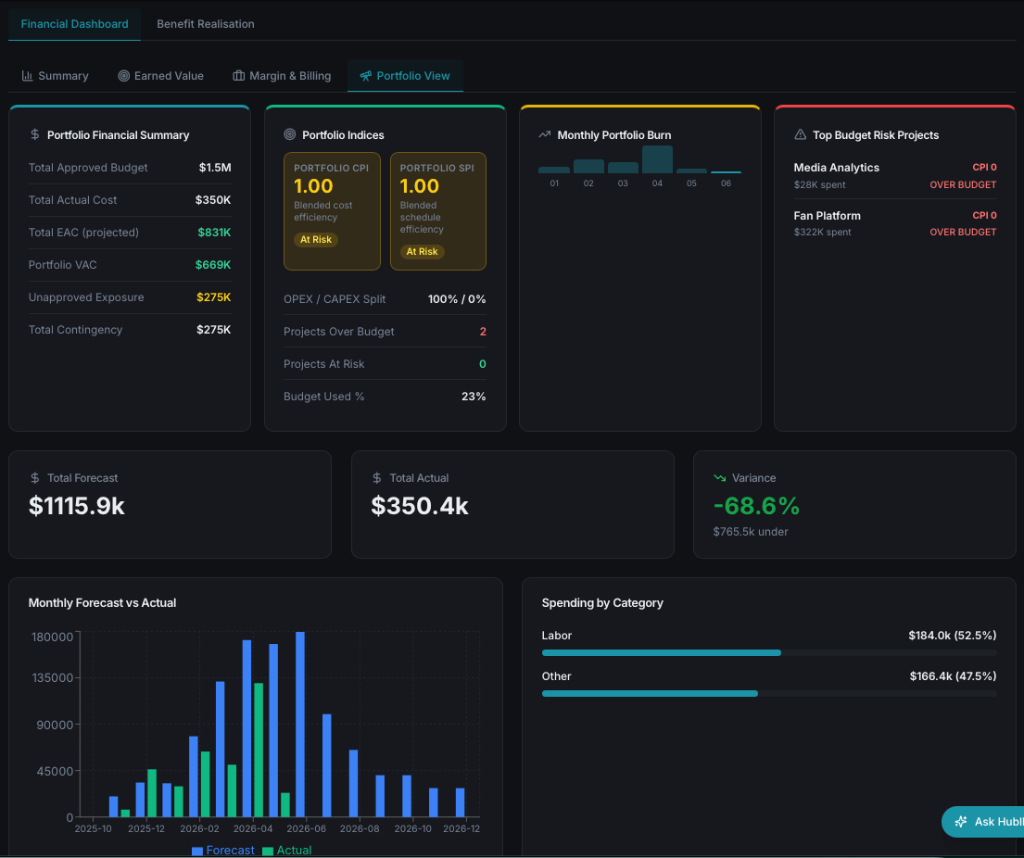Open the Media Analytics risk project
The height and width of the screenshot is (858, 1024).
[x=895, y=176]
